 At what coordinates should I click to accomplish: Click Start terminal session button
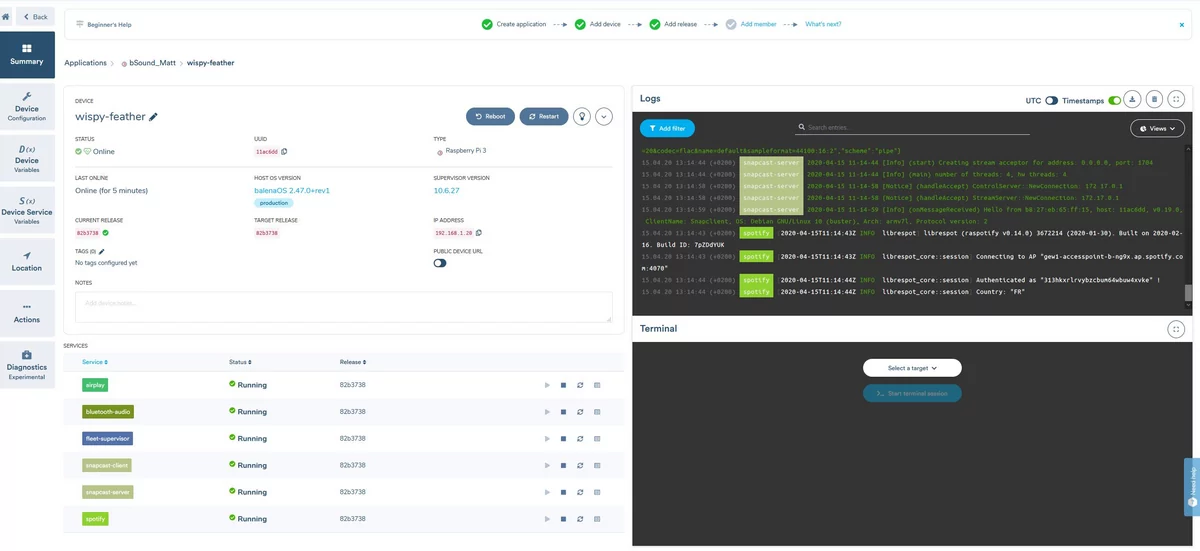[912, 394]
